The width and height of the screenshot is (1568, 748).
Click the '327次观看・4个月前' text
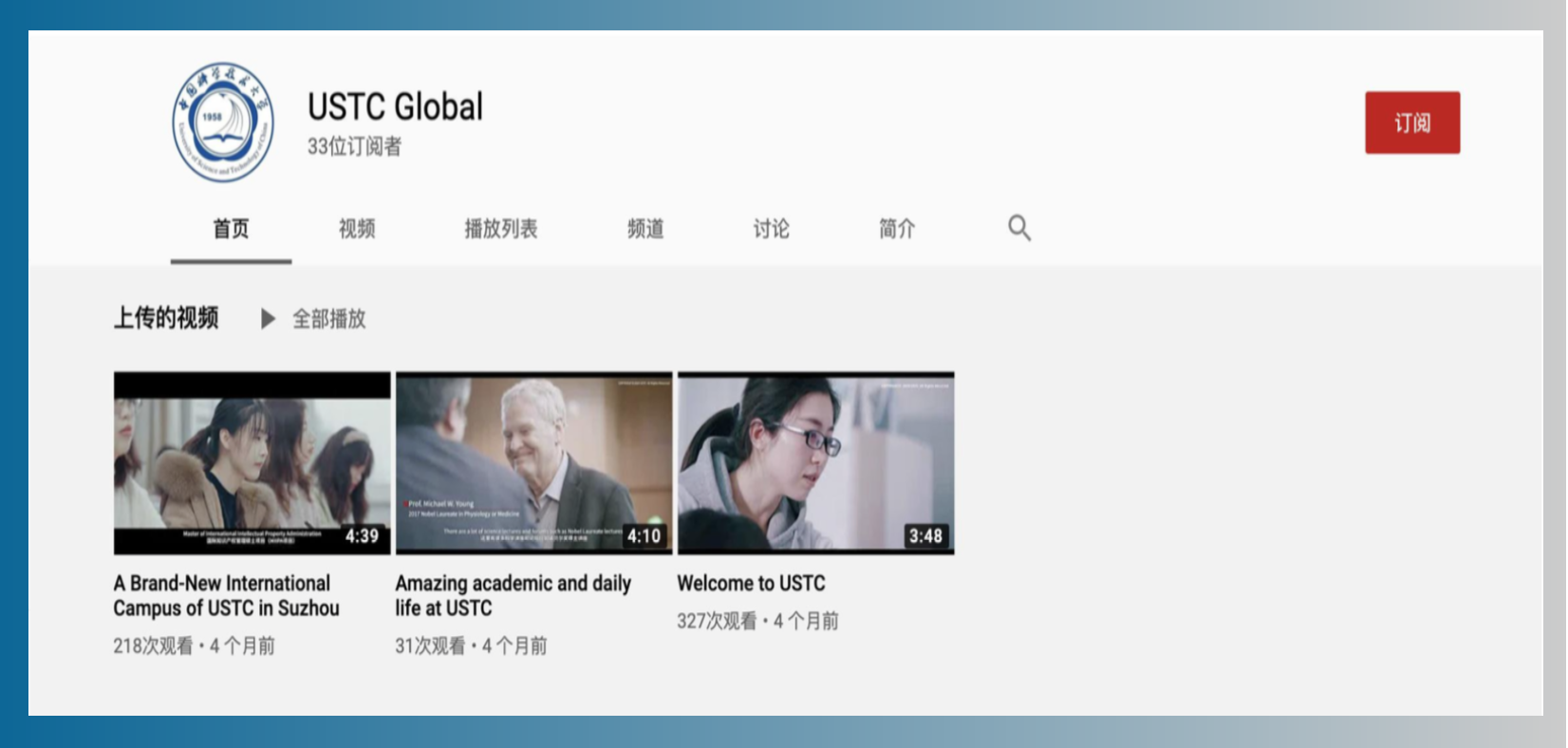coord(757,621)
